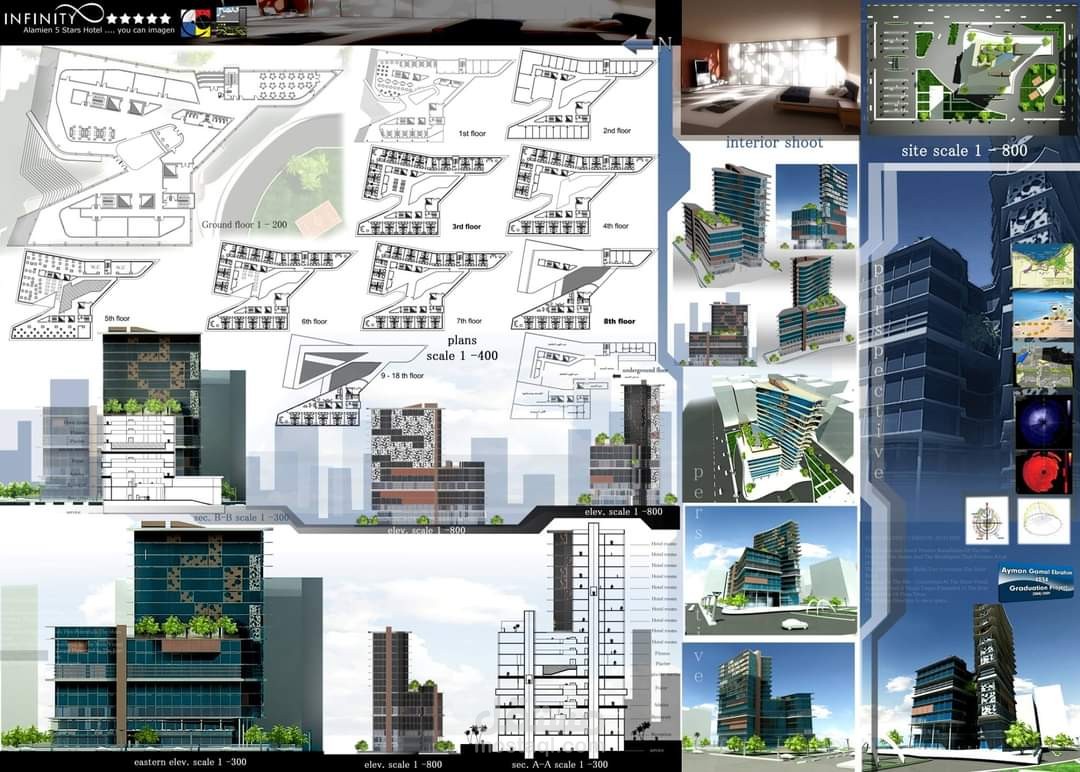The image size is (1080, 772).
Task: Click the 'sec. B-B scale 1 -300' caption
Action: pos(241,517)
